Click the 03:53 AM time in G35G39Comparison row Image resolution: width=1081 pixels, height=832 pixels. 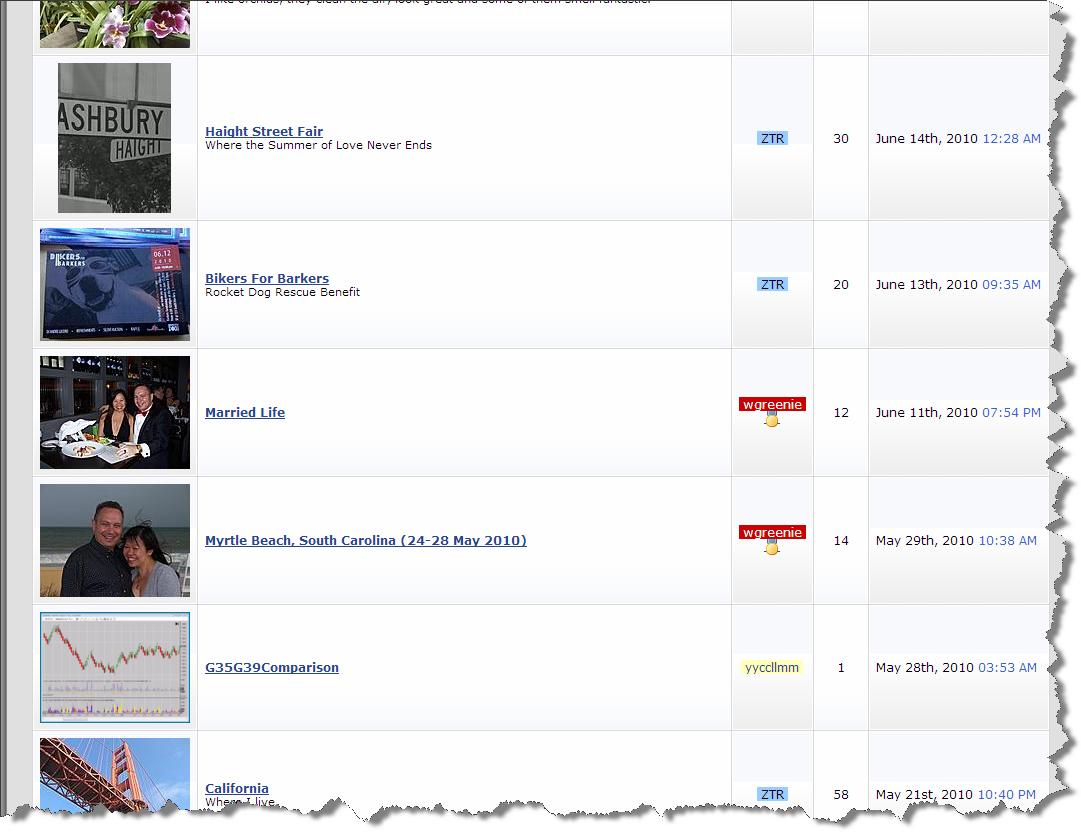pos(1008,668)
